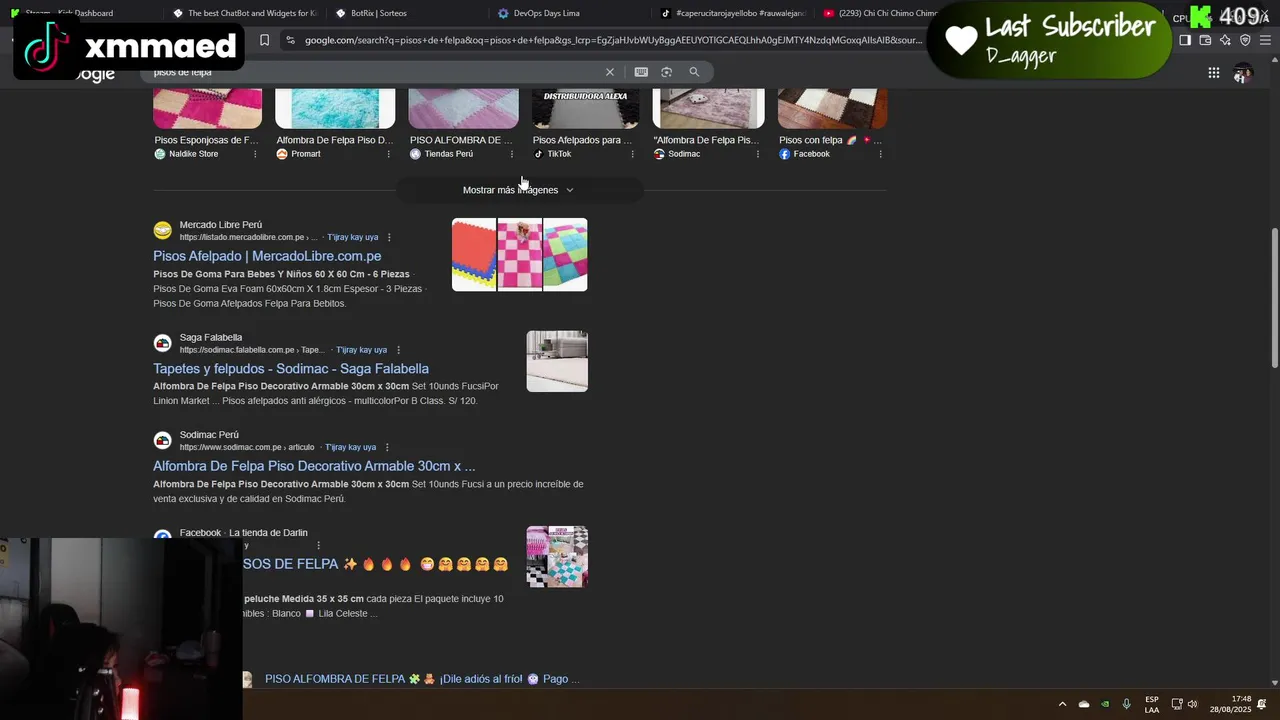Open NVIDIA icon in system tray
This screenshot has width=1280, height=720.
coord(1105,704)
